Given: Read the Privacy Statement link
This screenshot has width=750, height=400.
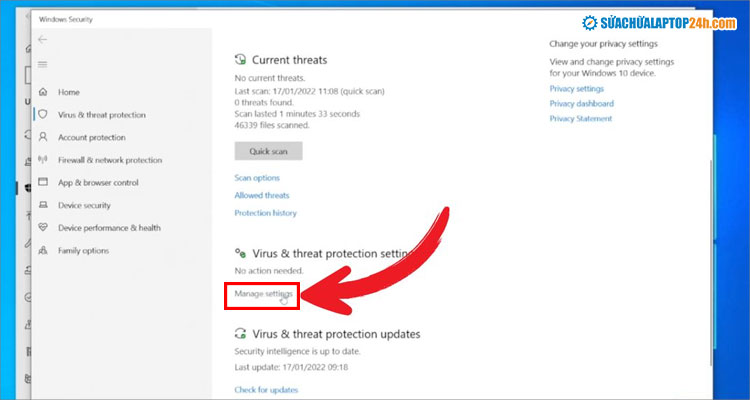Looking at the screenshot, I should tap(581, 119).
